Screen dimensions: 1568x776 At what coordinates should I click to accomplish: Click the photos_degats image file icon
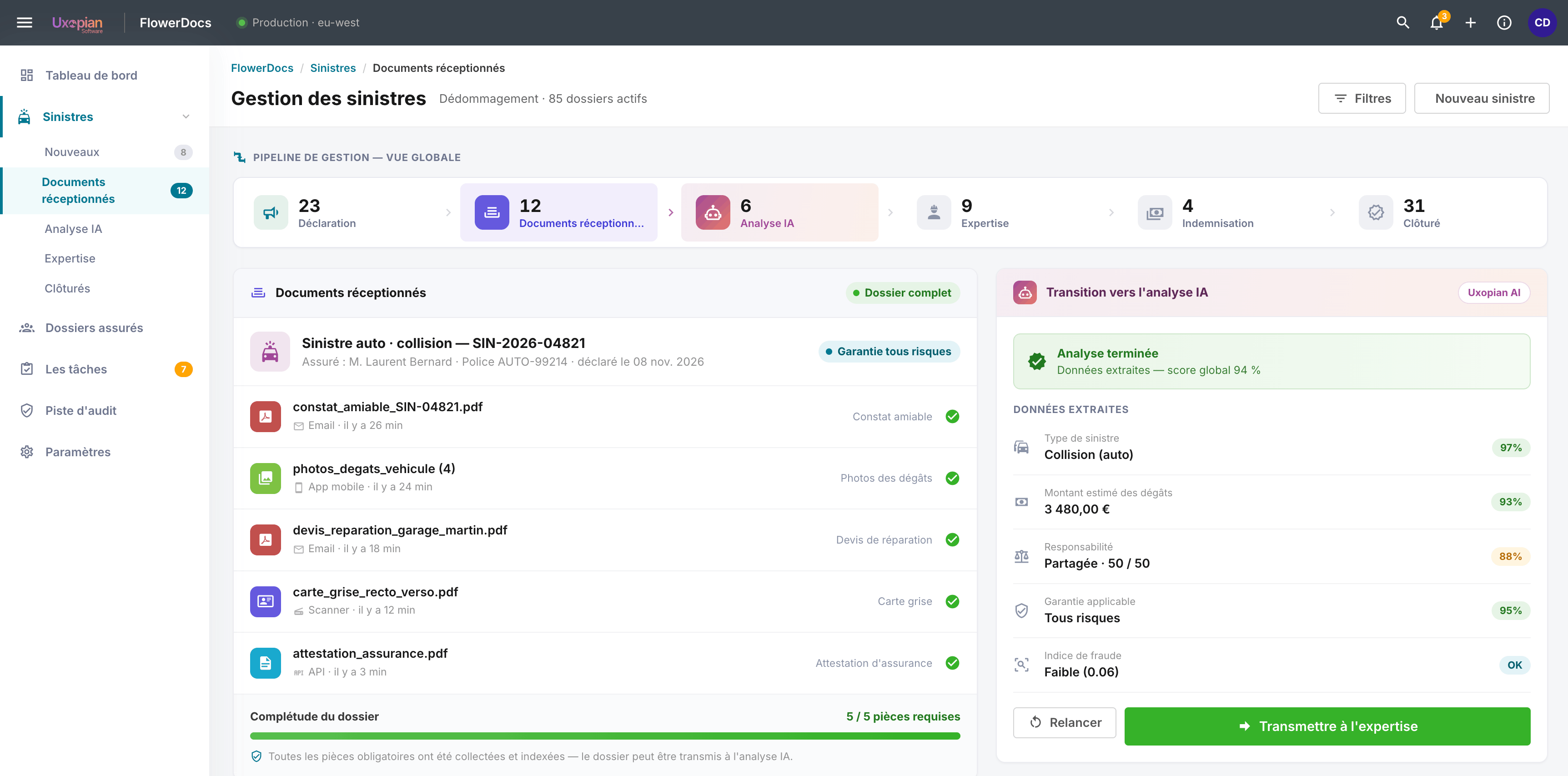point(266,479)
